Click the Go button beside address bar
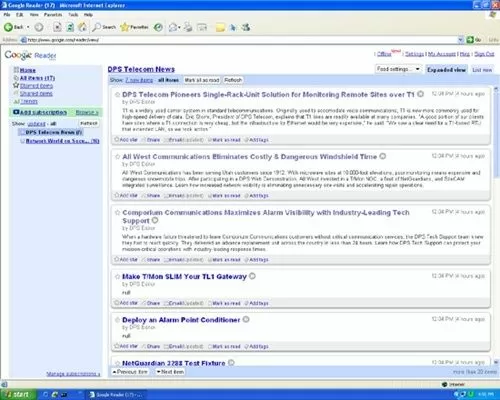The width and height of the screenshot is (500, 400). tap(474, 40)
